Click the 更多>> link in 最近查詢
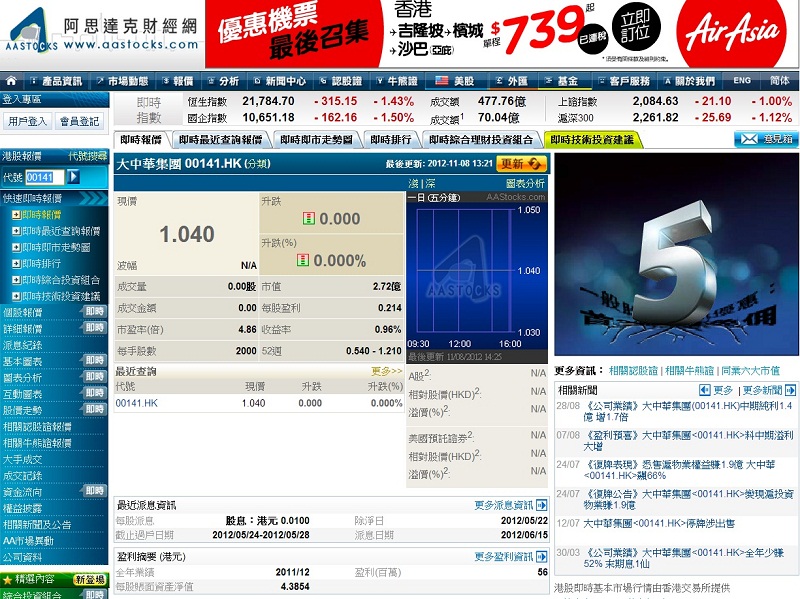 [x=386, y=371]
